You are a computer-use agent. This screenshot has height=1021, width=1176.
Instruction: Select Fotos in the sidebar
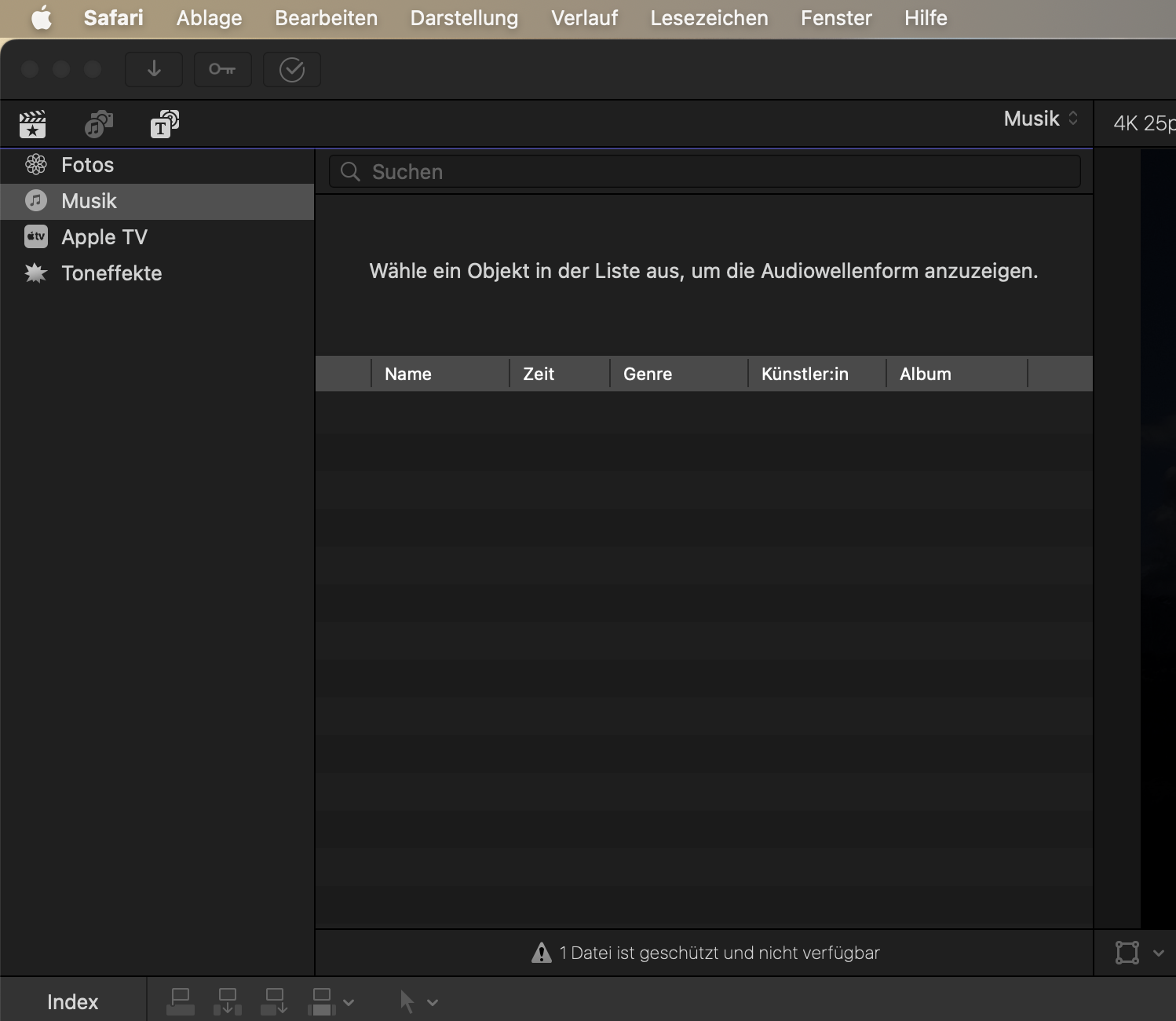(87, 165)
